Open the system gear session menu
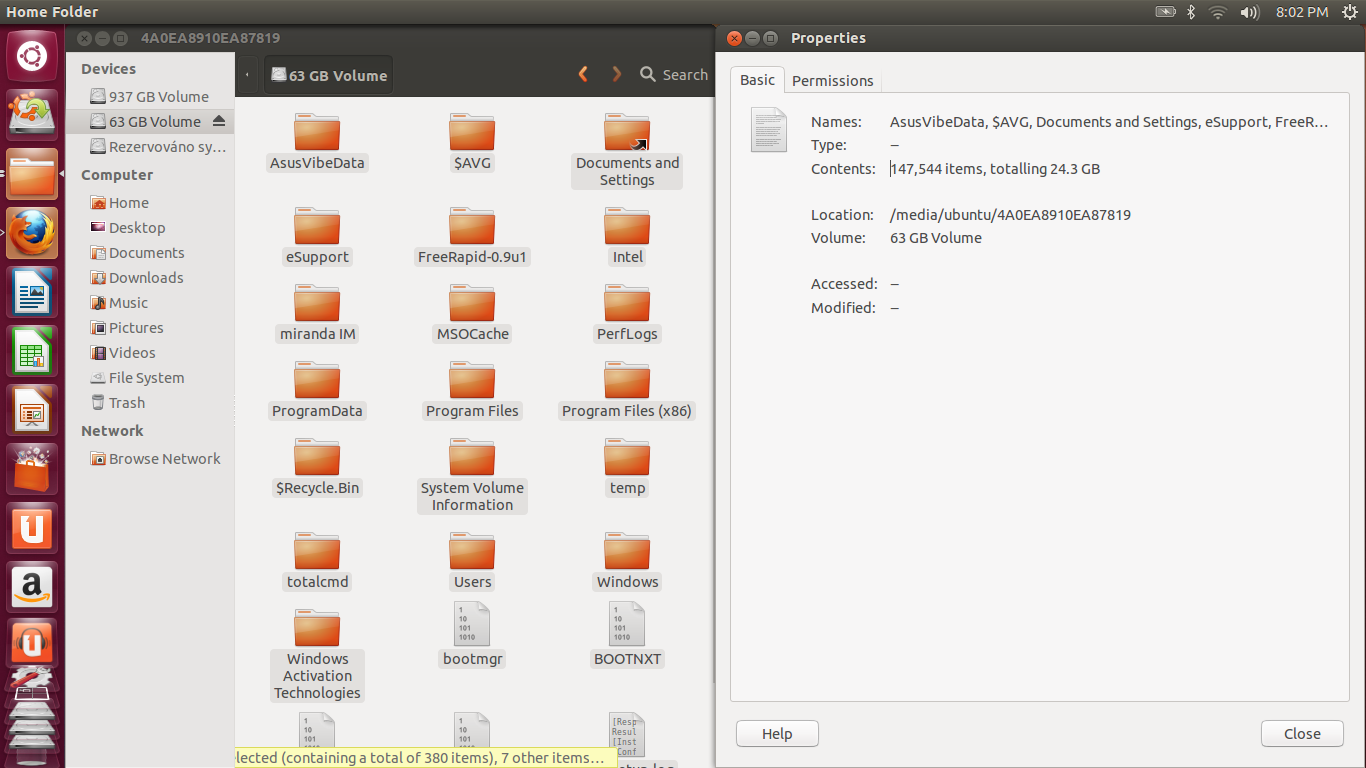This screenshot has height=768, width=1366. click(x=1350, y=12)
